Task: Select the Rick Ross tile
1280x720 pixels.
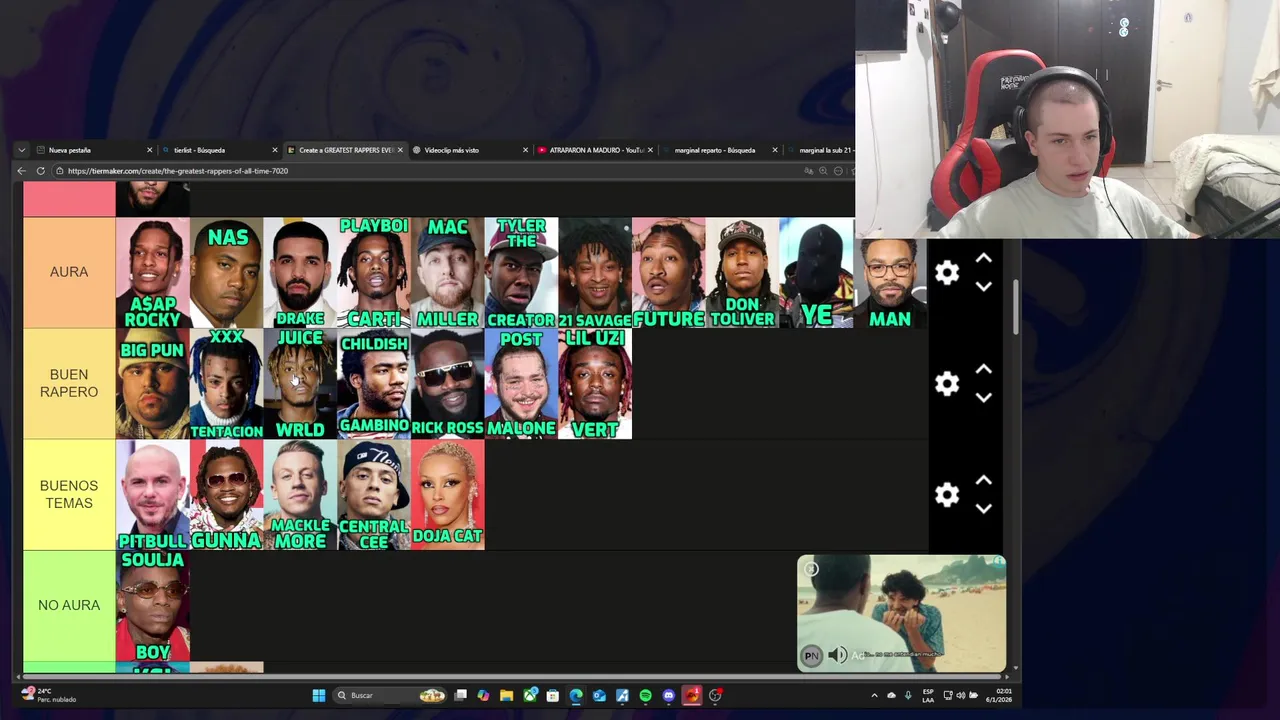Action: [447, 384]
